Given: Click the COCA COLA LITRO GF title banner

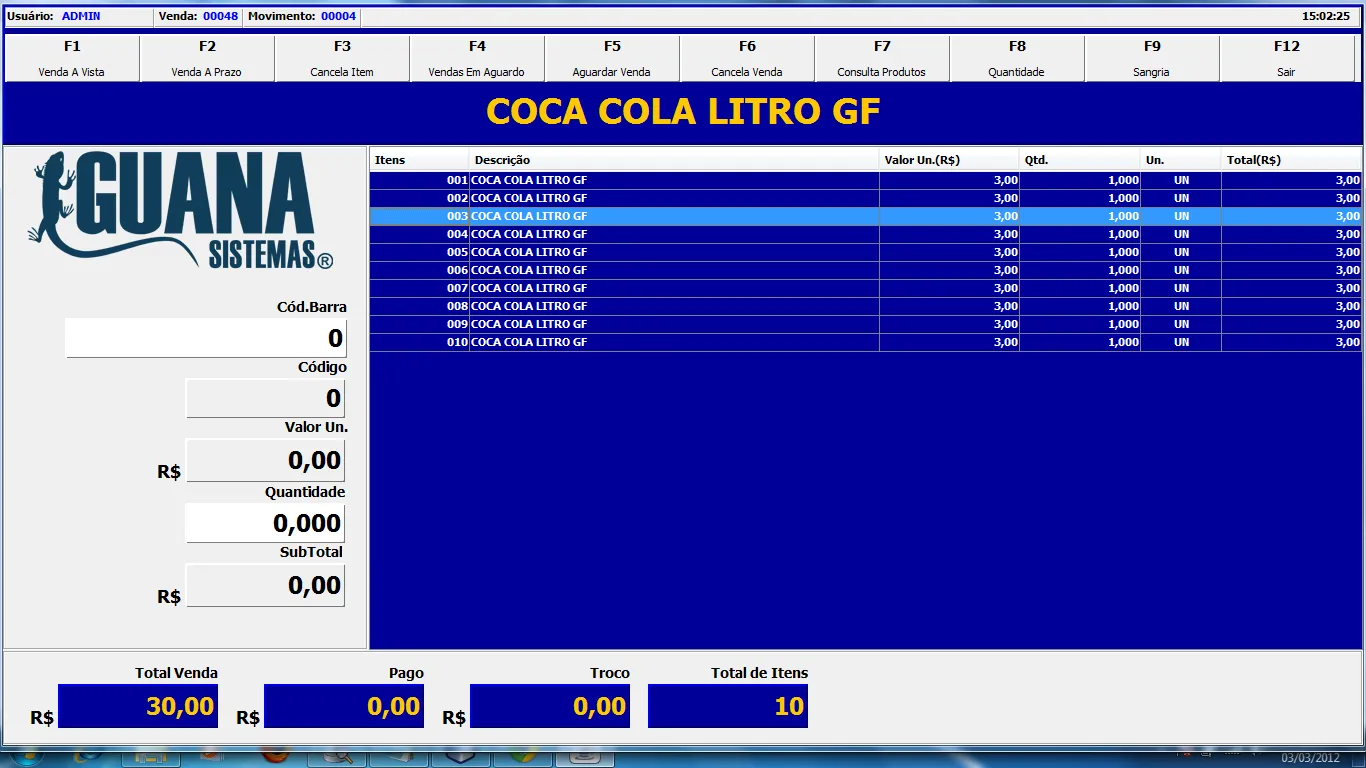Looking at the screenshot, I should coord(683,112).
